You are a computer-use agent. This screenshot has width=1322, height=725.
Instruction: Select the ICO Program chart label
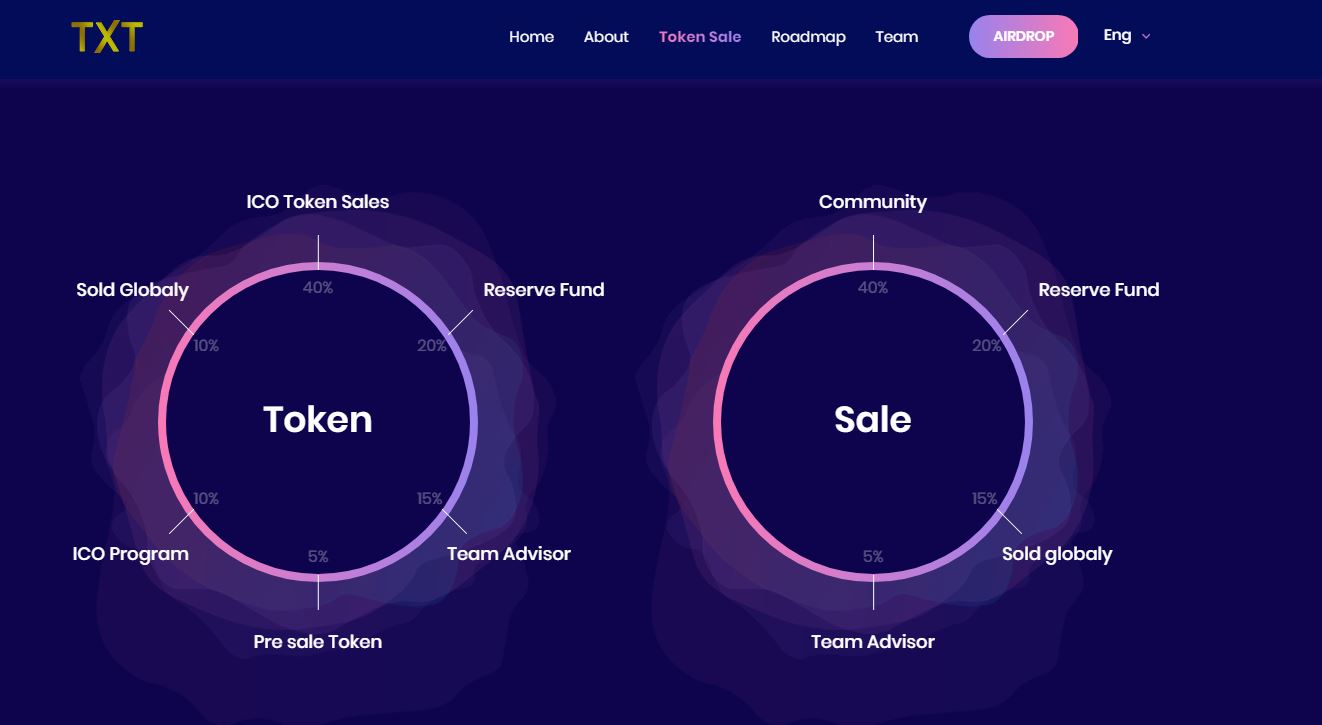click(130, 554)
